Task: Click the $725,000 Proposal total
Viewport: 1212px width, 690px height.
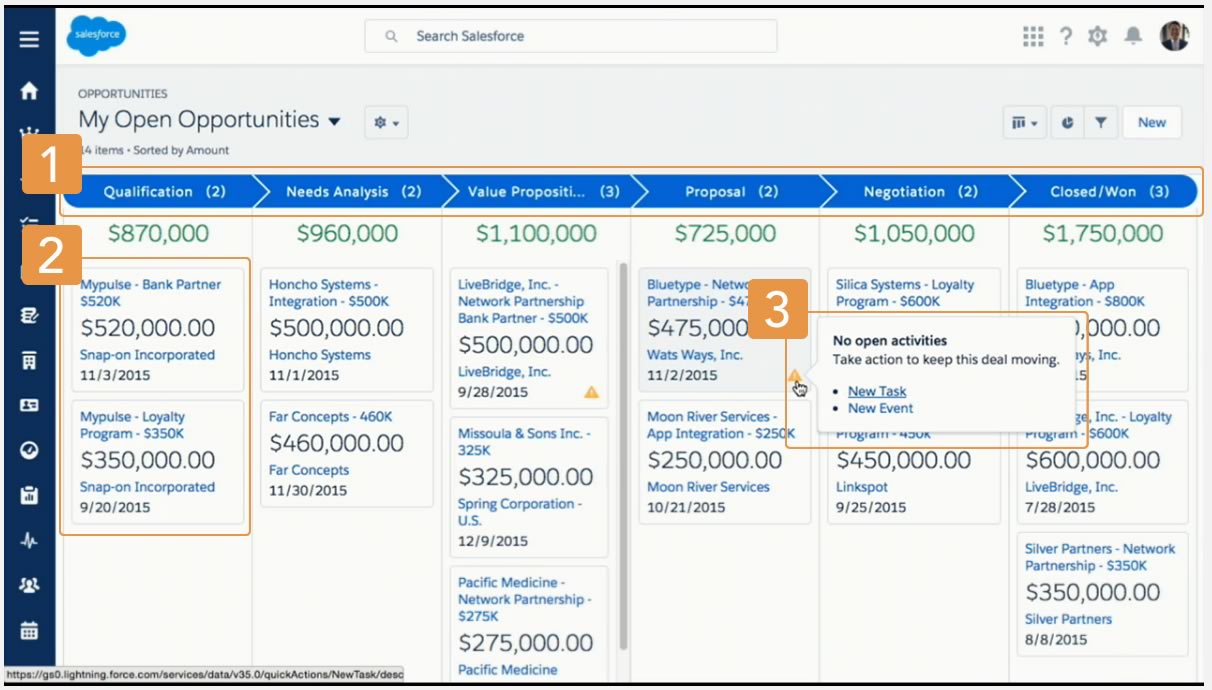Action: (725, 234)
